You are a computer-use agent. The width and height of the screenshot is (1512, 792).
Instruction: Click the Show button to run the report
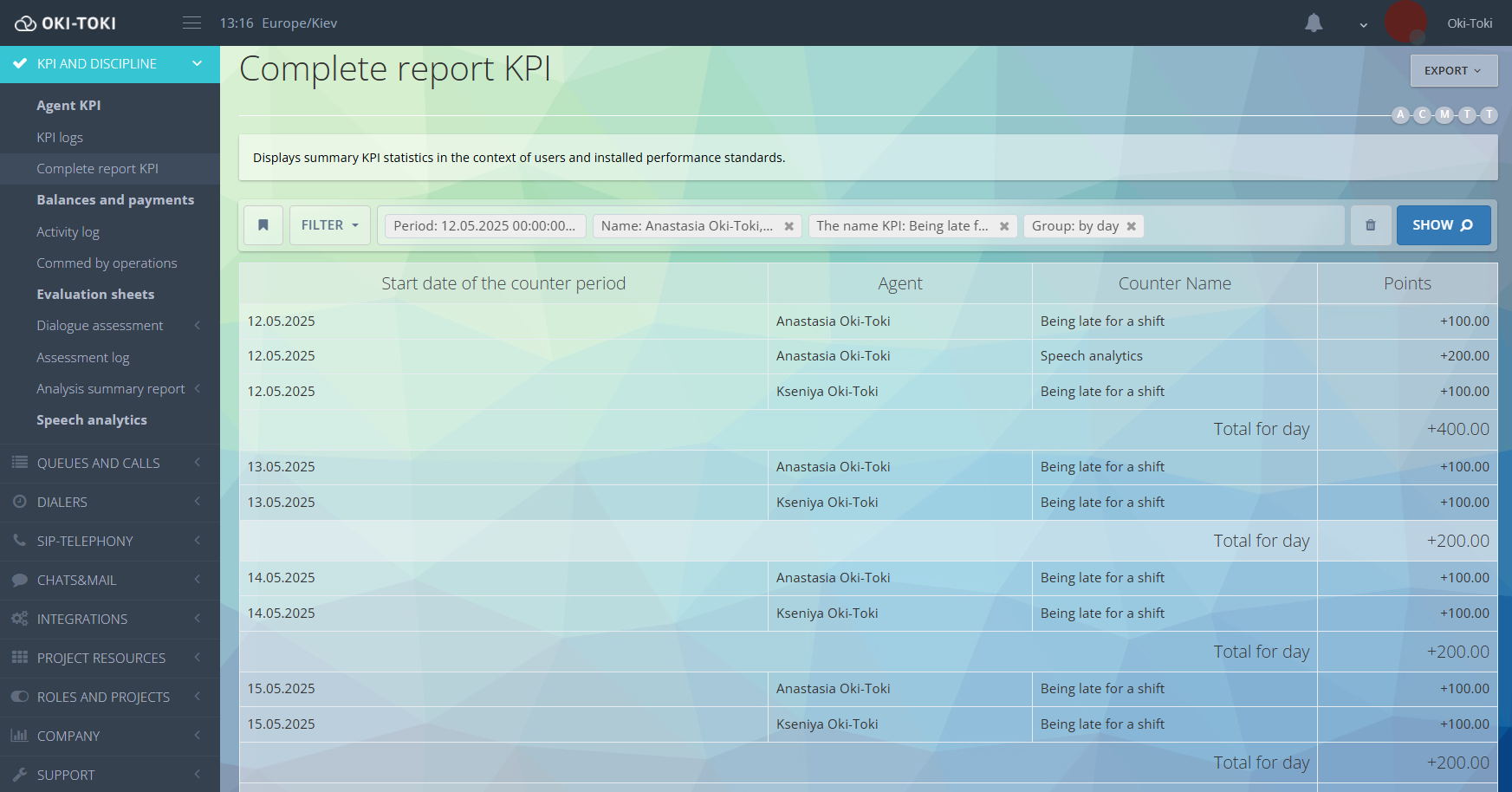1443,224
